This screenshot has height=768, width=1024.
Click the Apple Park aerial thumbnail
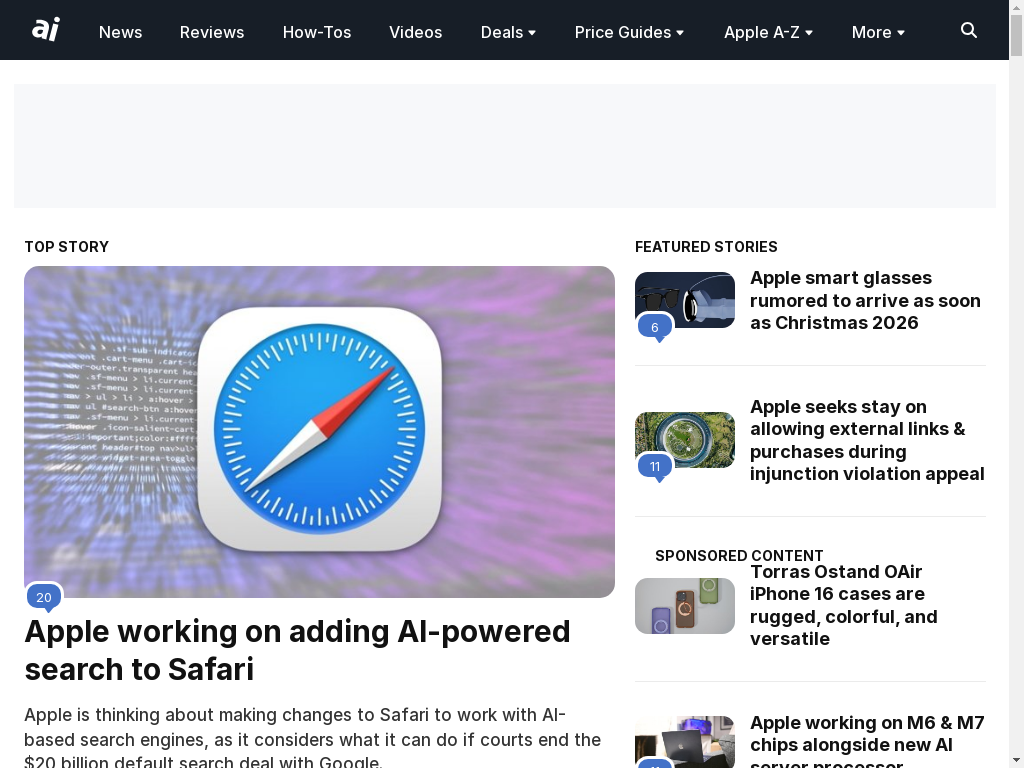[685, 440]
